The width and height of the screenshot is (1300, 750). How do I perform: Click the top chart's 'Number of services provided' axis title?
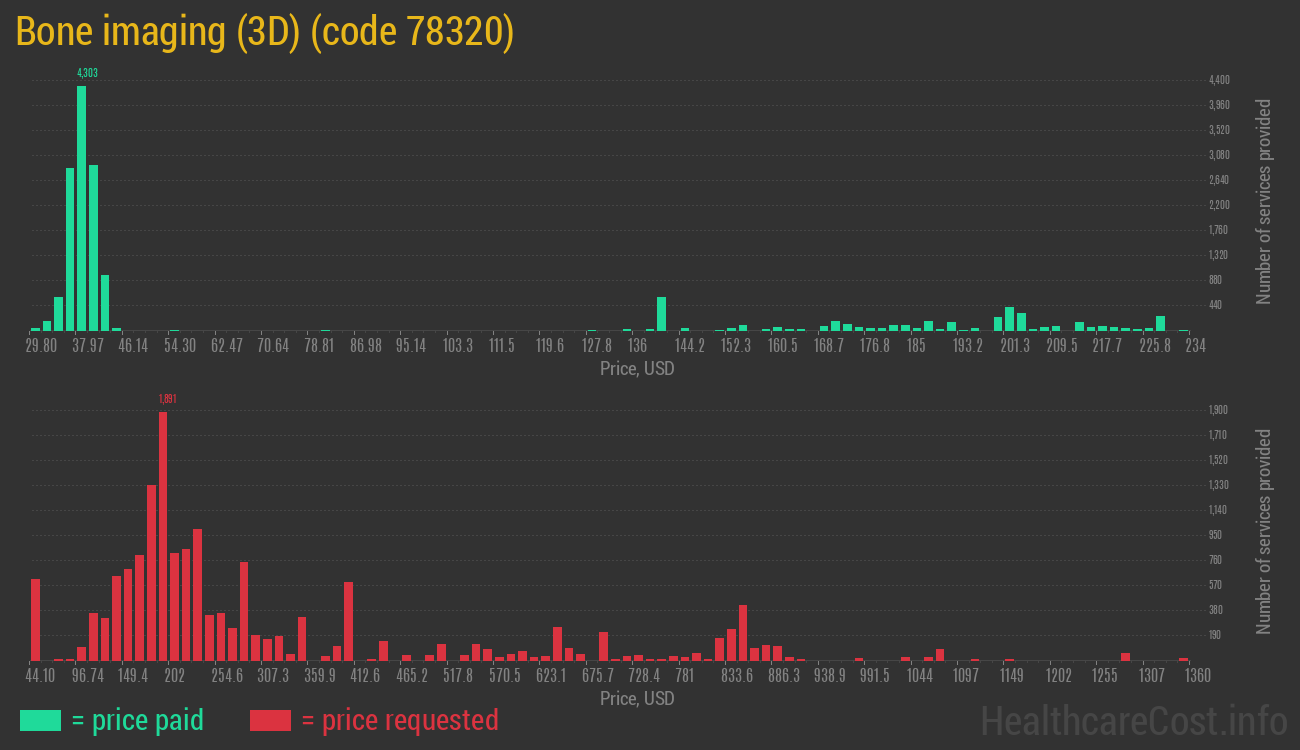coord(1264,201)
